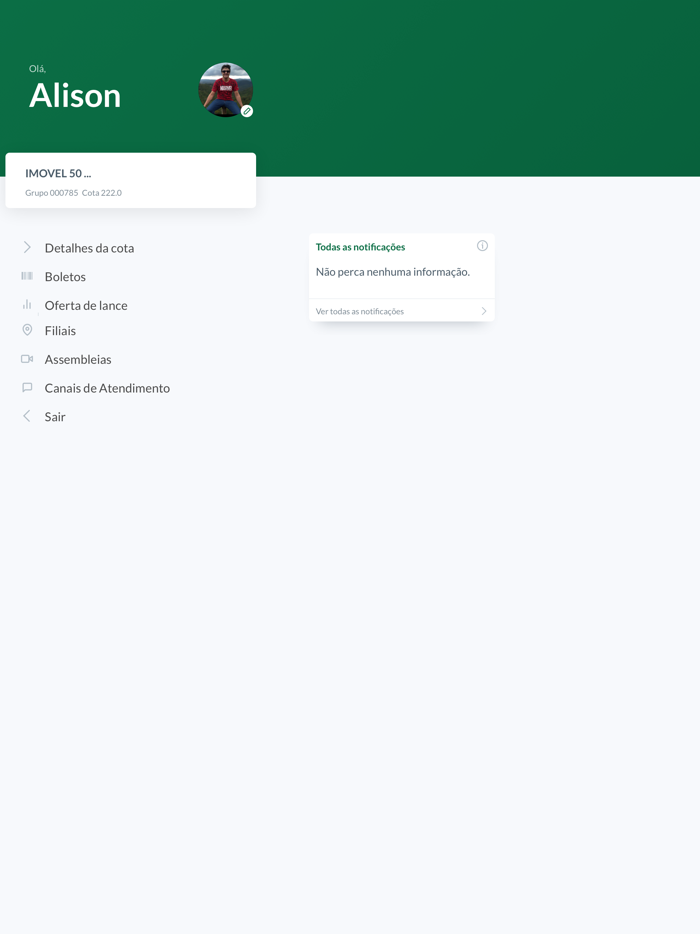This screenshot has height=934, width=700.
Task: Click the video camera icon beside Assembleias
Action: [27, 359]
